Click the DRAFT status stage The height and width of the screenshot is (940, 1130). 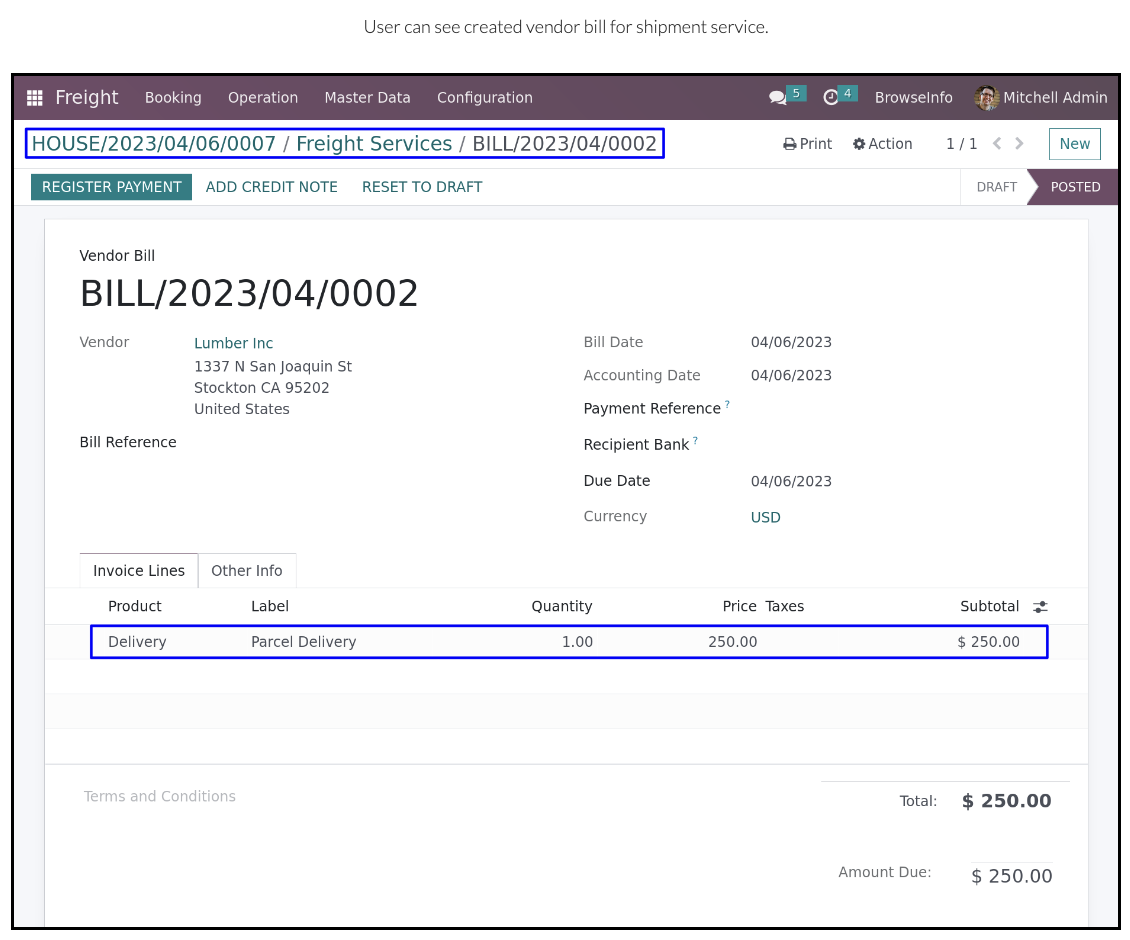point(997,187)
